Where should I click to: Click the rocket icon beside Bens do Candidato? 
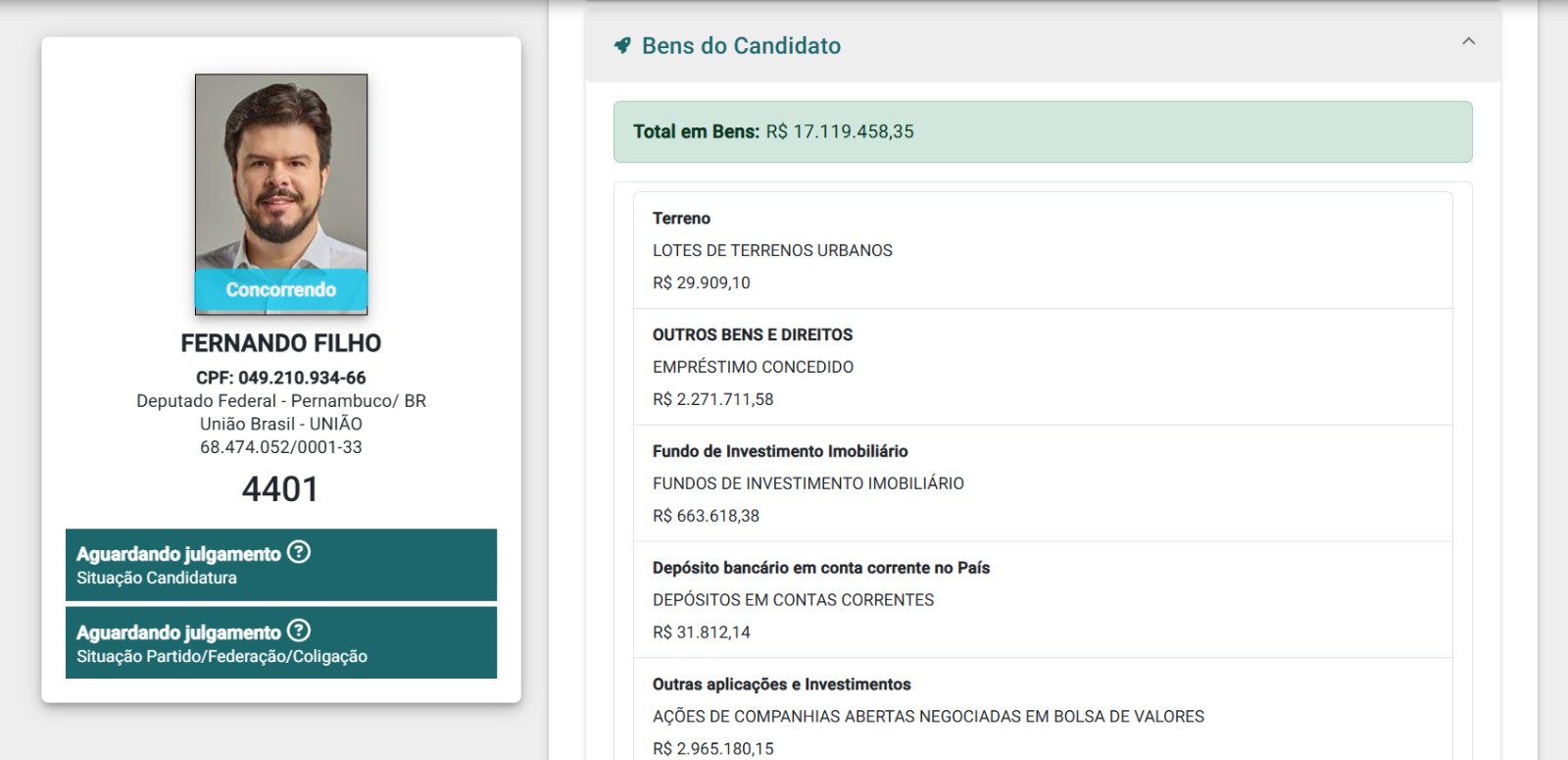pos(622,45)
